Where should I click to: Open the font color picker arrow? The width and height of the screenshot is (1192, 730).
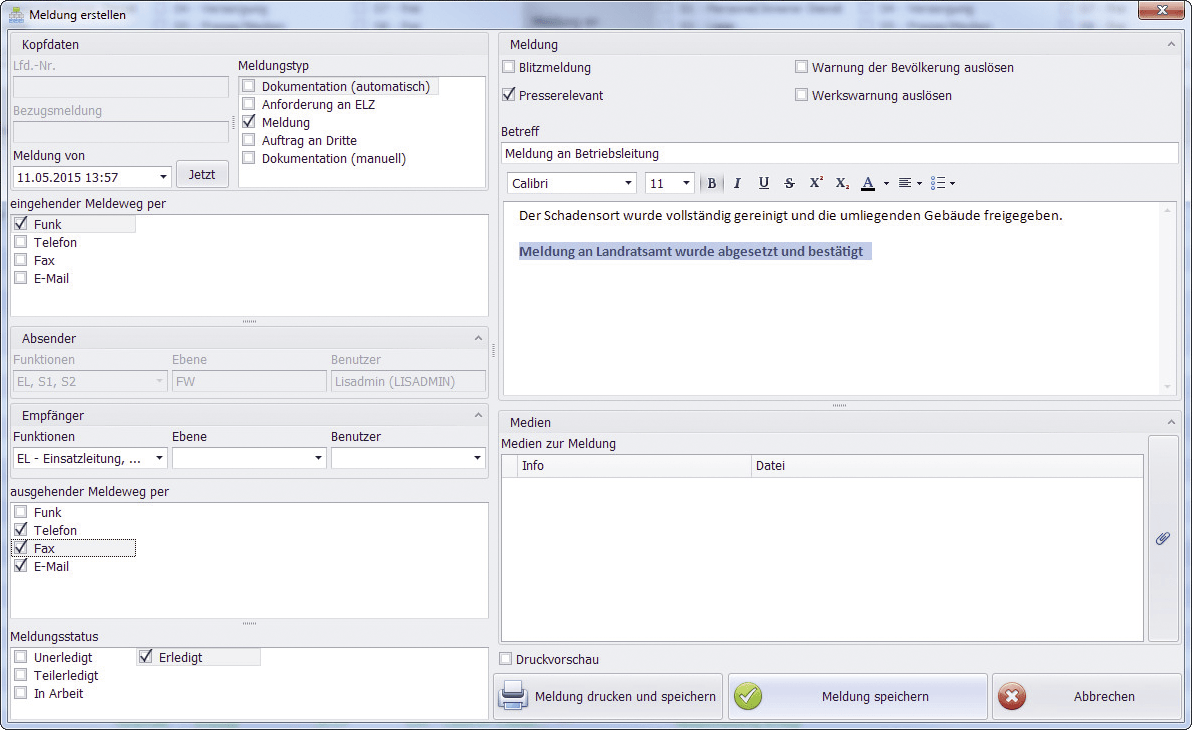(x=886, y=183)
